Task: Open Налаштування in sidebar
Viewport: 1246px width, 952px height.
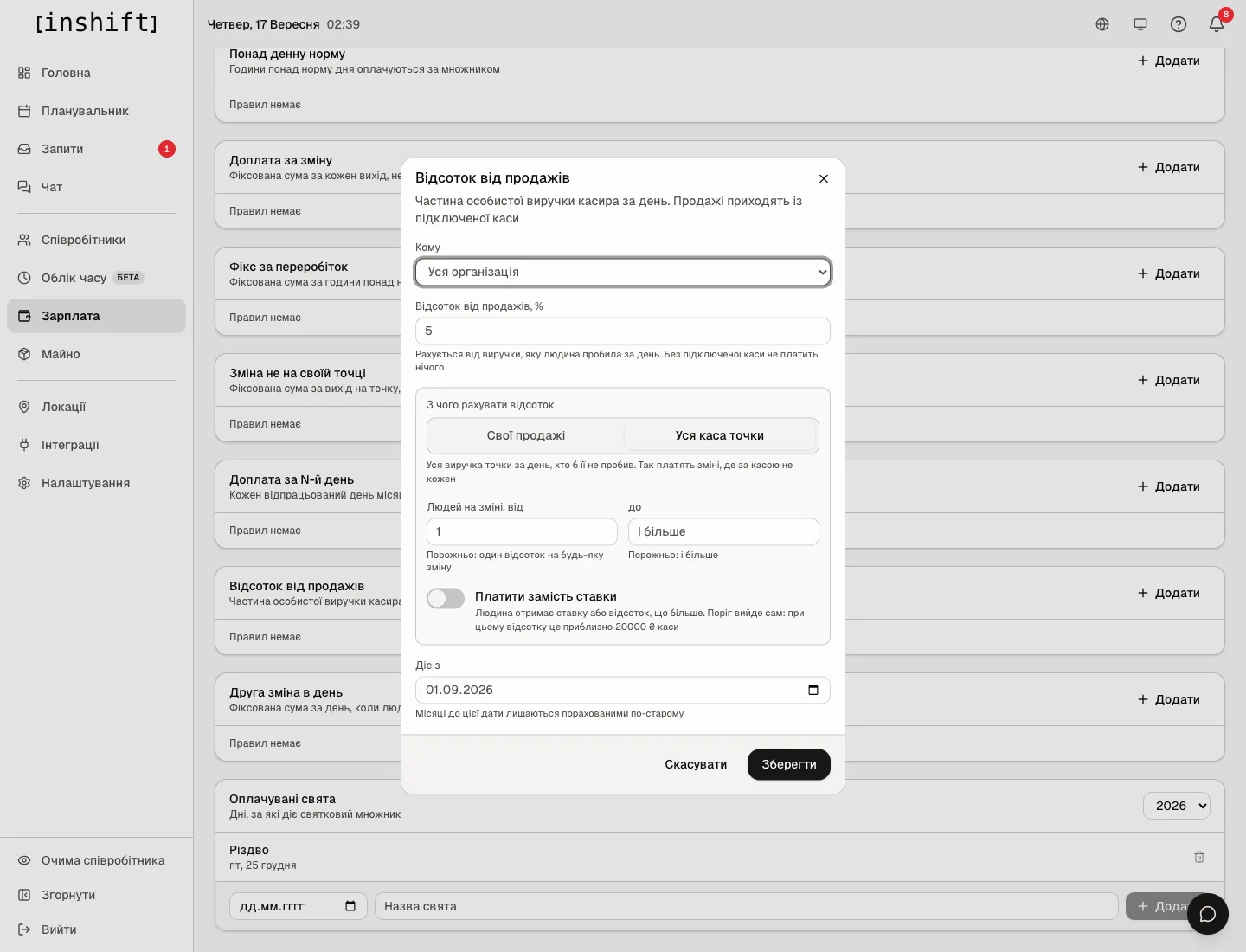Action: coord(96,483)
